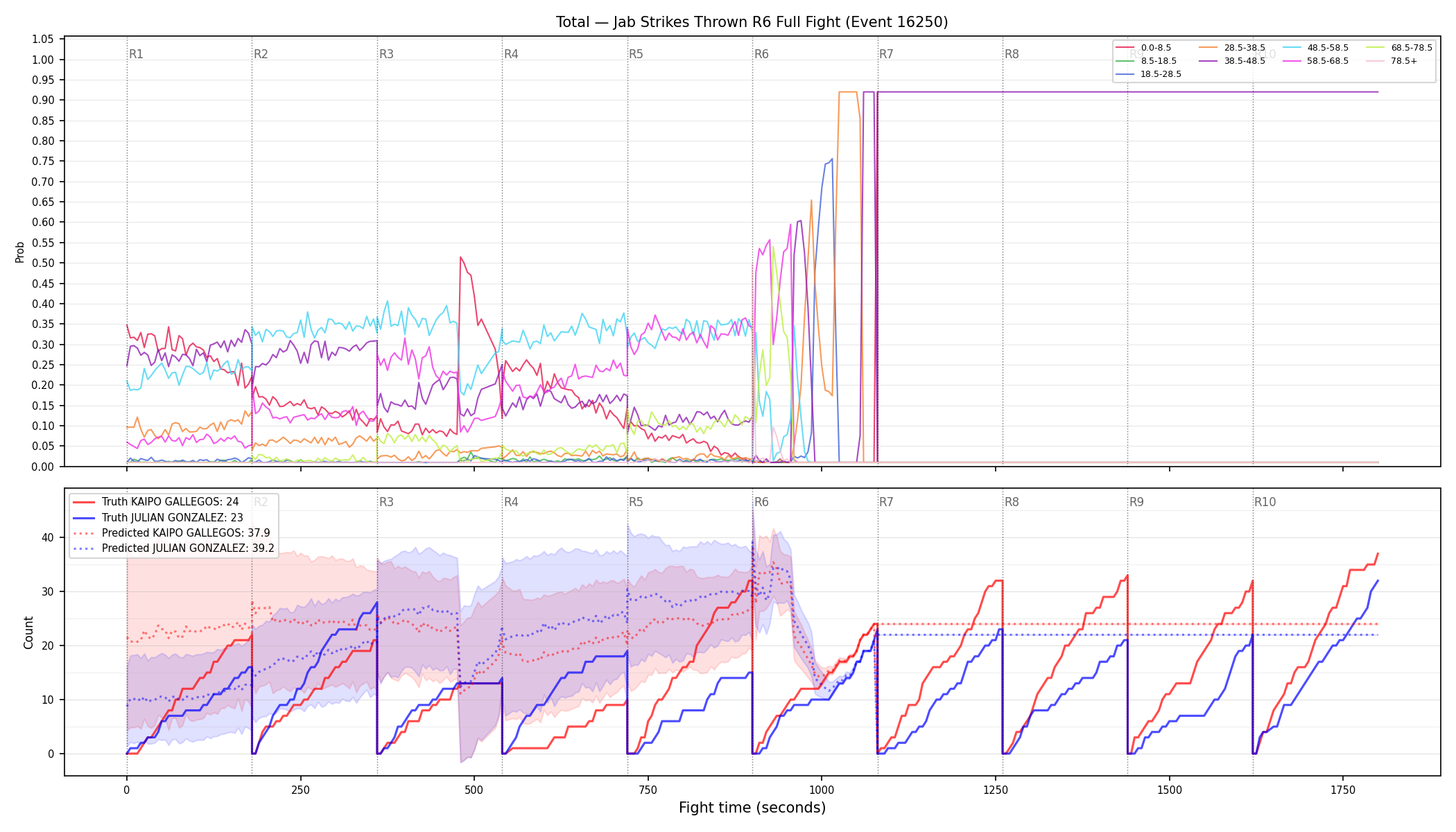Click the 750 tick on the time axis
The image size is (1456, 832).
[648, 790]
